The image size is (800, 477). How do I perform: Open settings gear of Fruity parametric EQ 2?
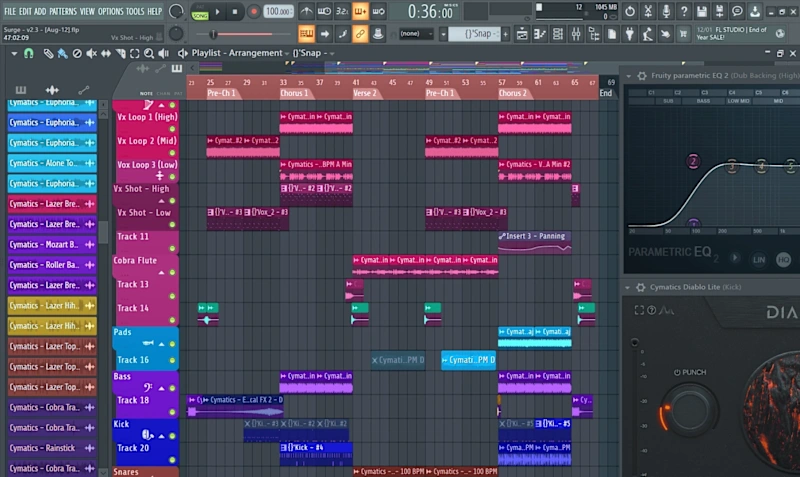point(642,76)
